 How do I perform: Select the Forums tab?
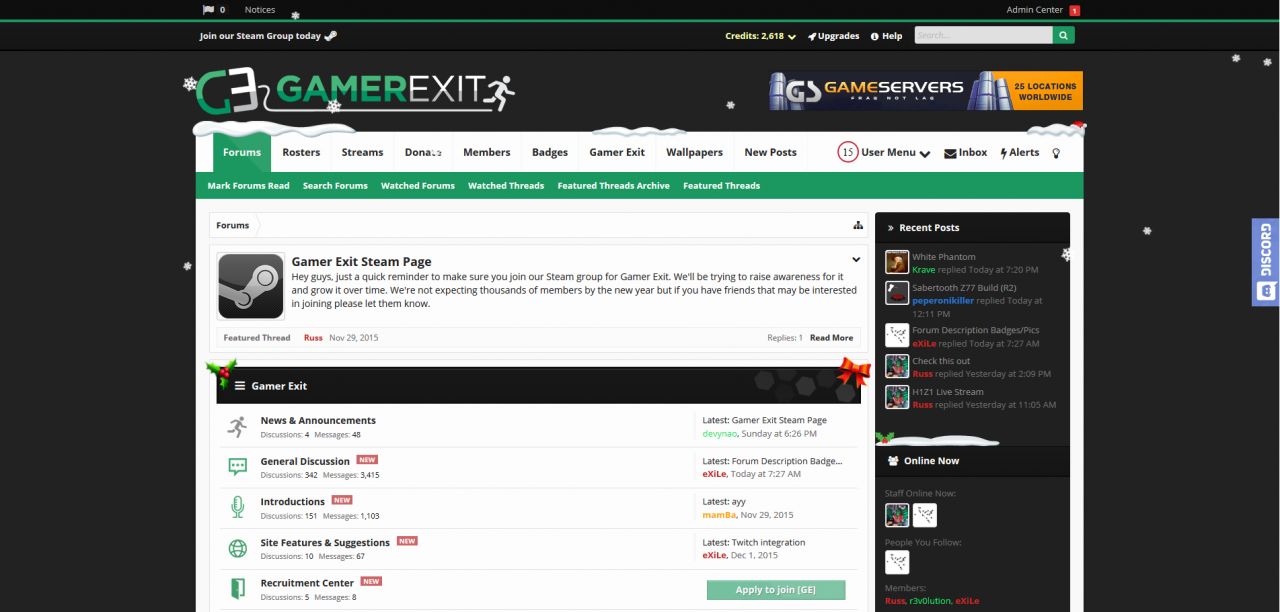point(242,152)
